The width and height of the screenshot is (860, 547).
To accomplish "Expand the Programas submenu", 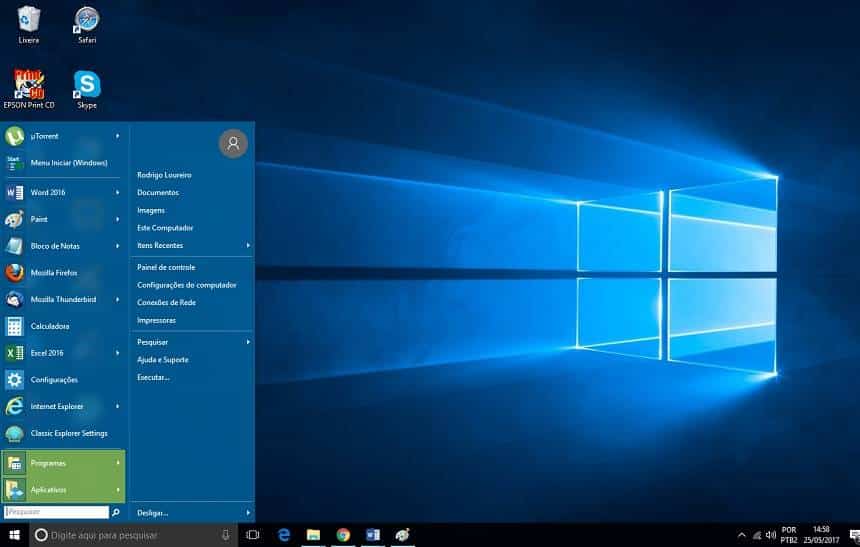I will click(118, 463).
